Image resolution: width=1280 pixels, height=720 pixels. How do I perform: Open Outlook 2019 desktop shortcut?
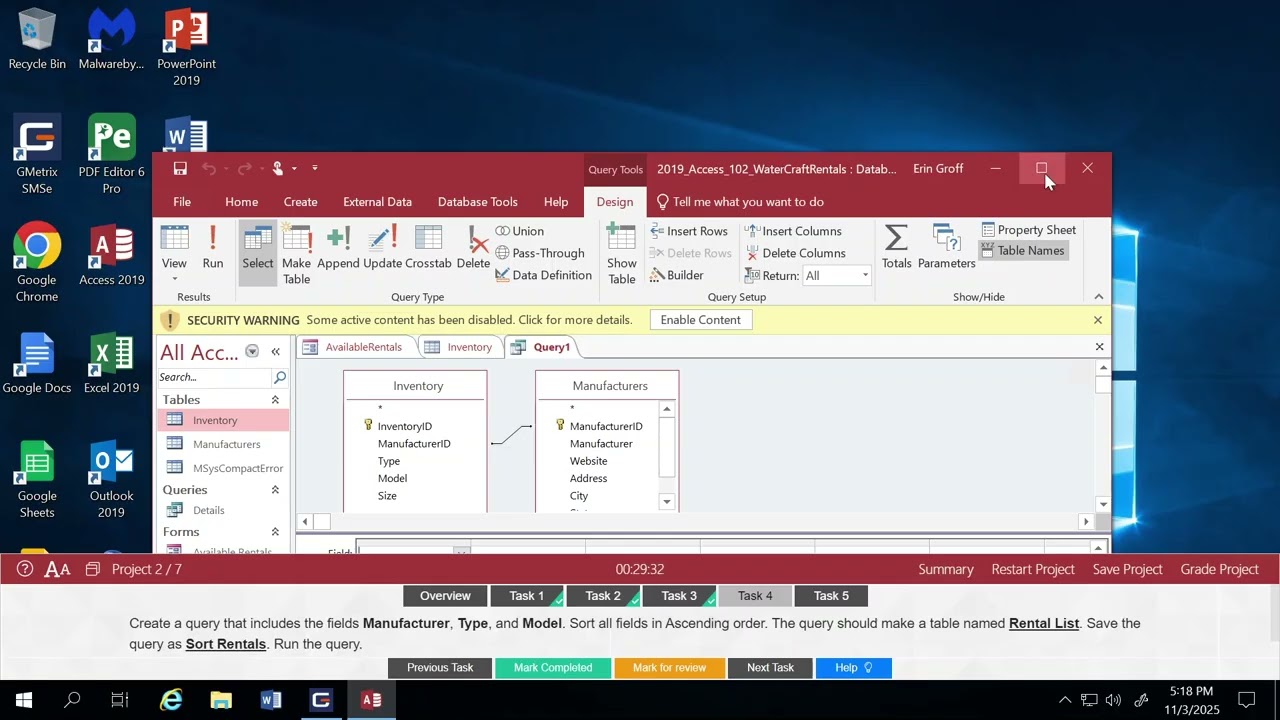(111, 479)
